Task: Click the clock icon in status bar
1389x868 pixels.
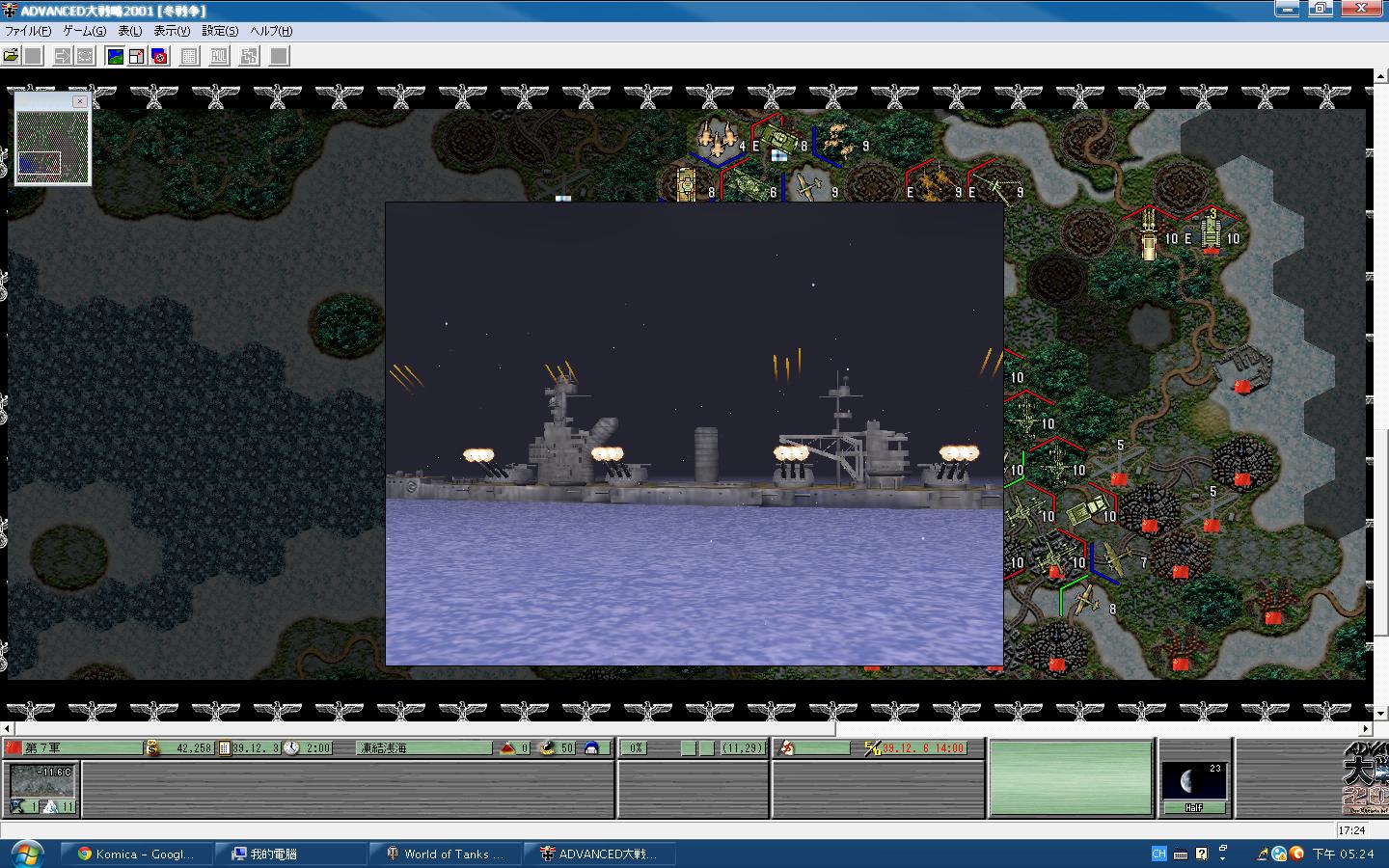Action: 291,747
